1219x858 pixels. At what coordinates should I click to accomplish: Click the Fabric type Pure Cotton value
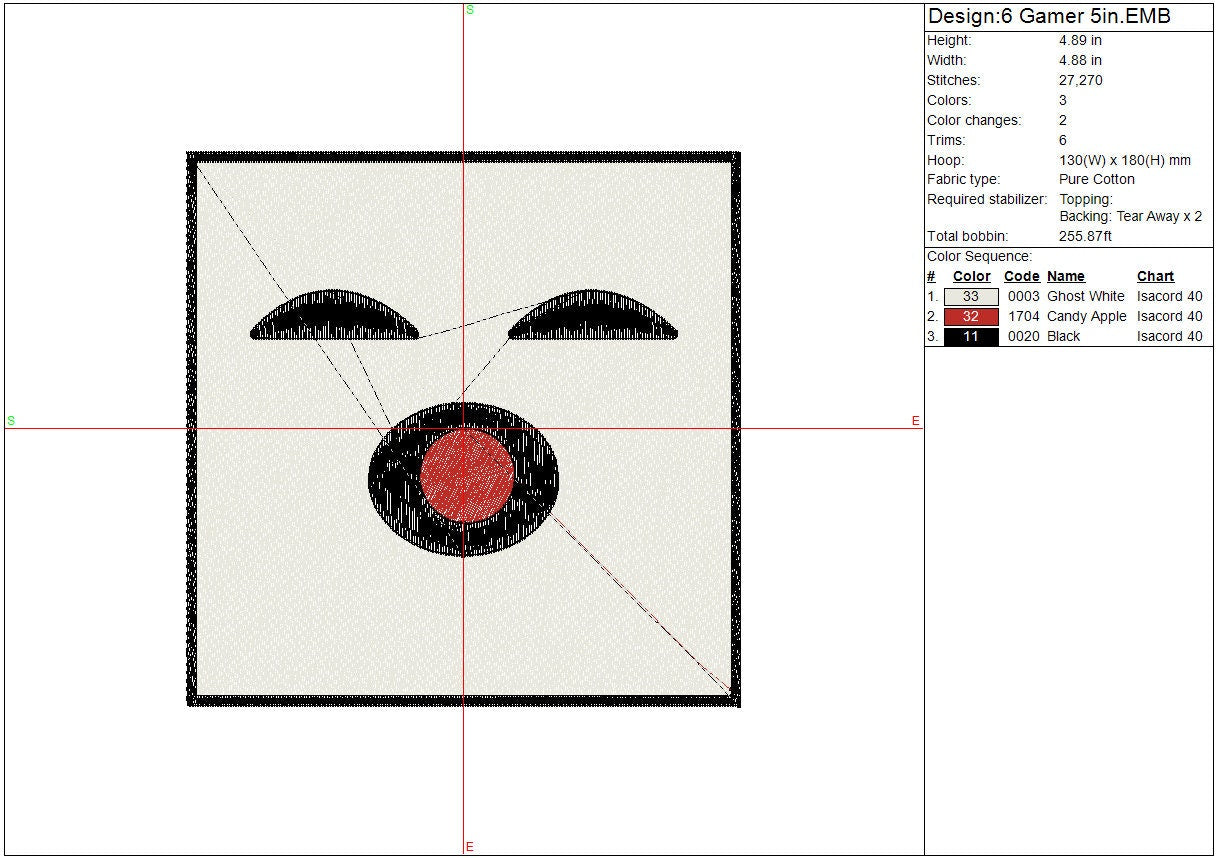pos(1097,180)
